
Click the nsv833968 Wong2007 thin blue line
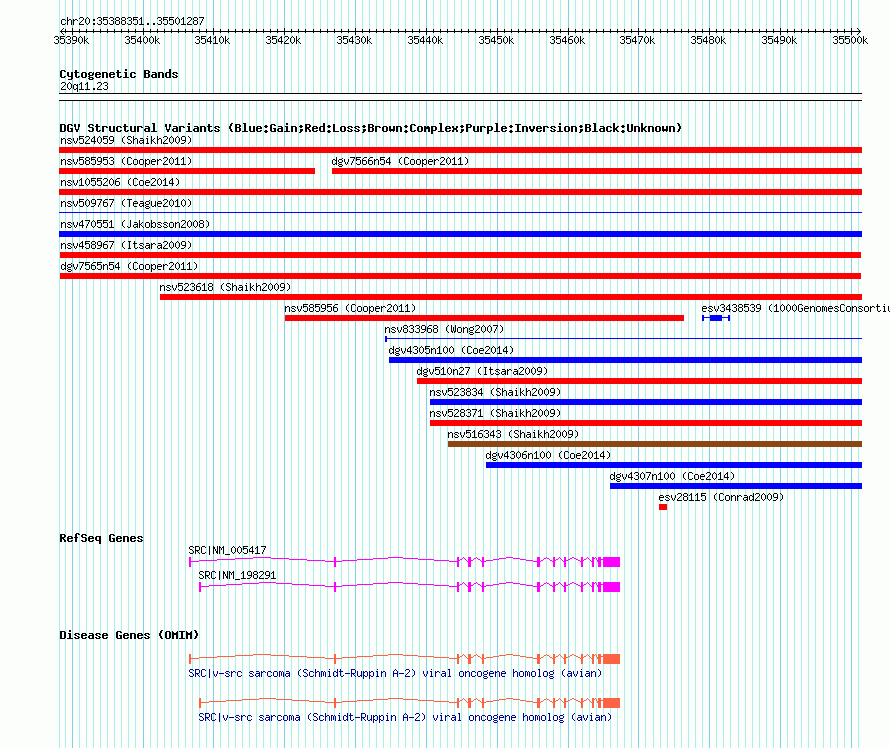click(x=623, y=339)
